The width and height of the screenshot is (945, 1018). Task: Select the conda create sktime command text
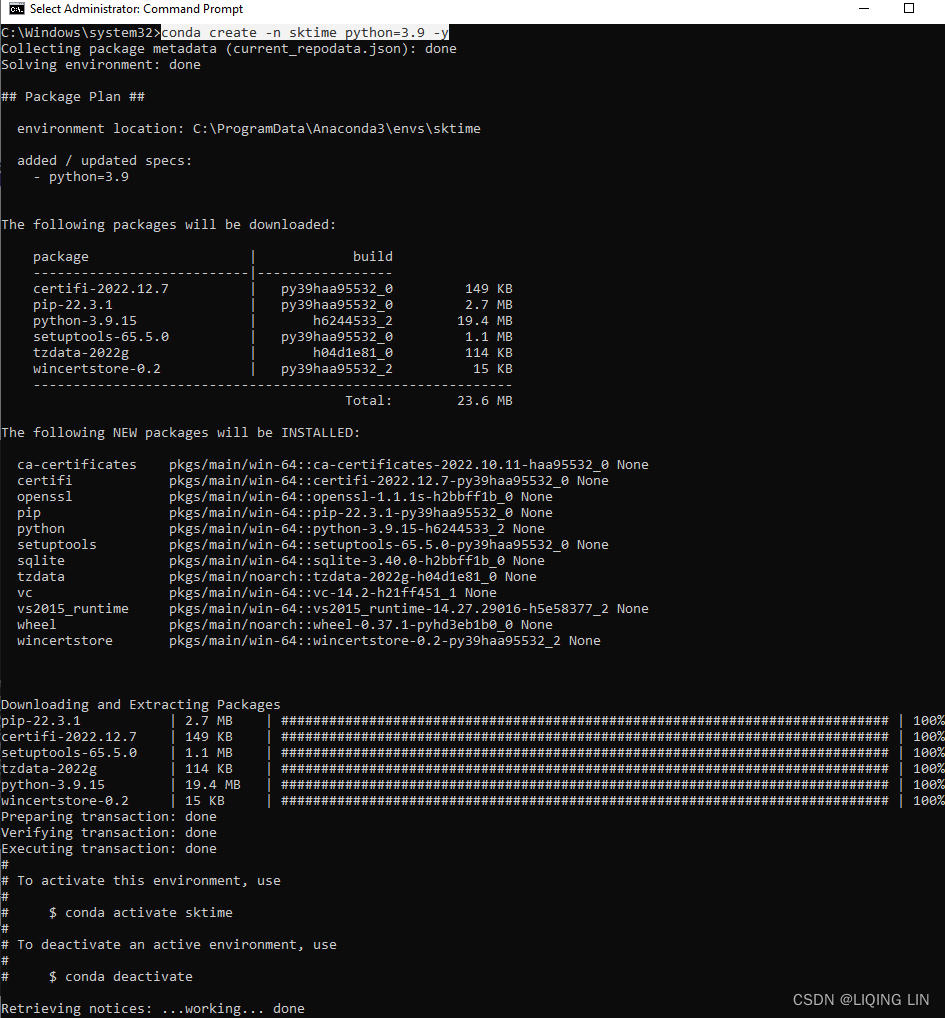tap(304, 32)
